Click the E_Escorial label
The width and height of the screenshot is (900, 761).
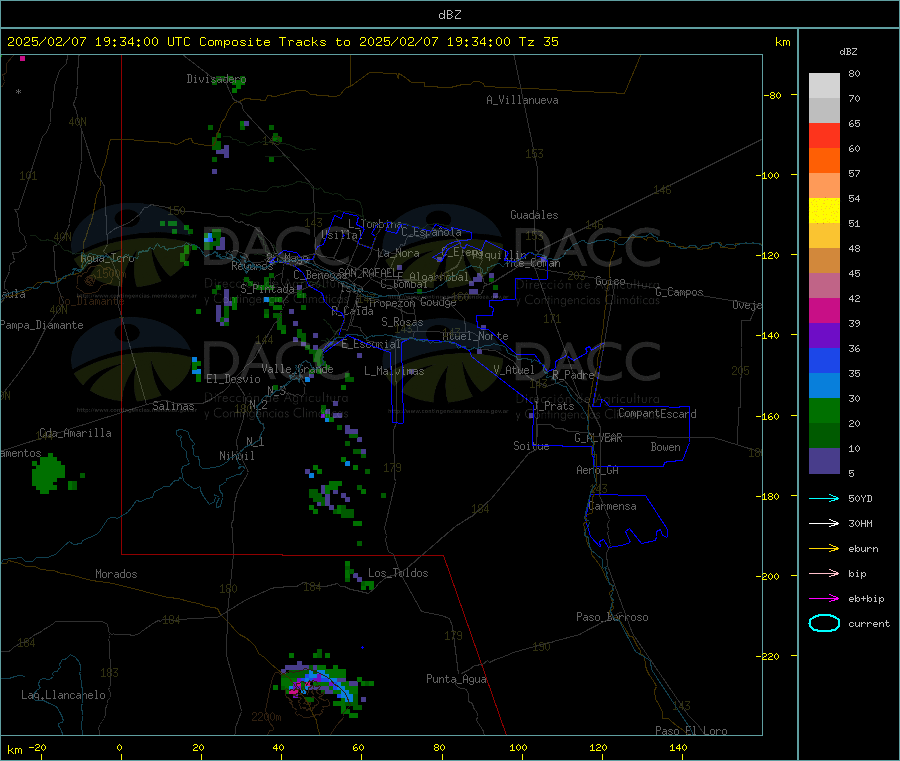click(371, 344)
